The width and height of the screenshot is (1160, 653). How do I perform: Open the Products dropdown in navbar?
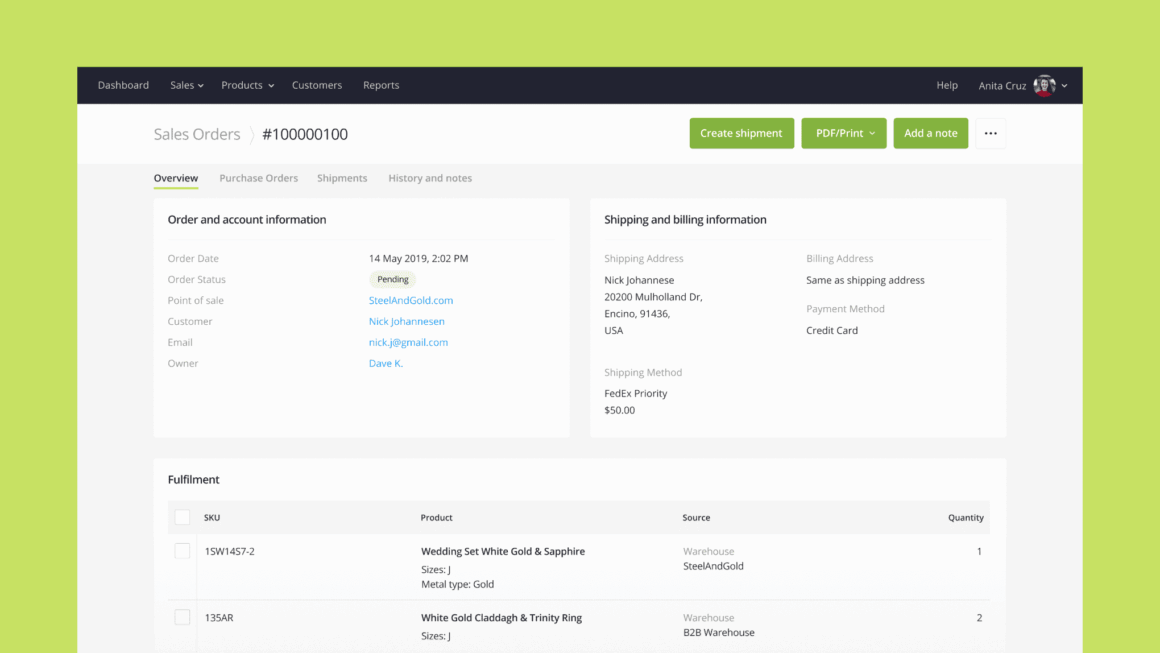click(x=247, y=86)
